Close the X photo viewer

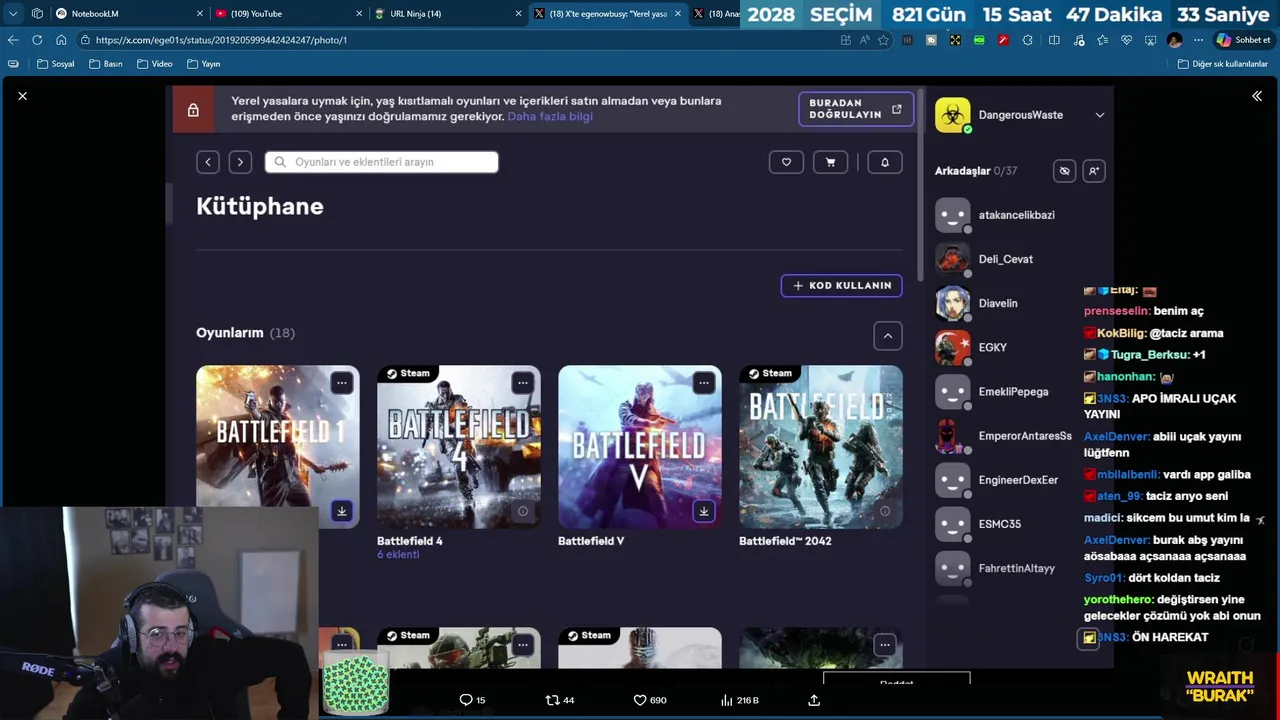tap(22, 96)
